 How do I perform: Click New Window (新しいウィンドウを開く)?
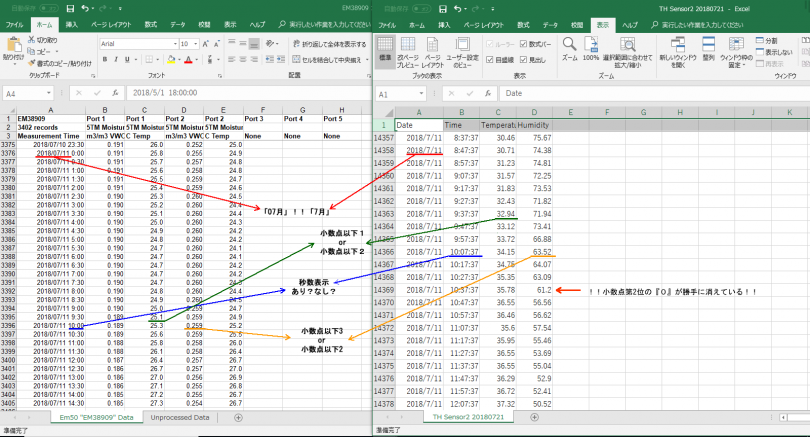678,52
